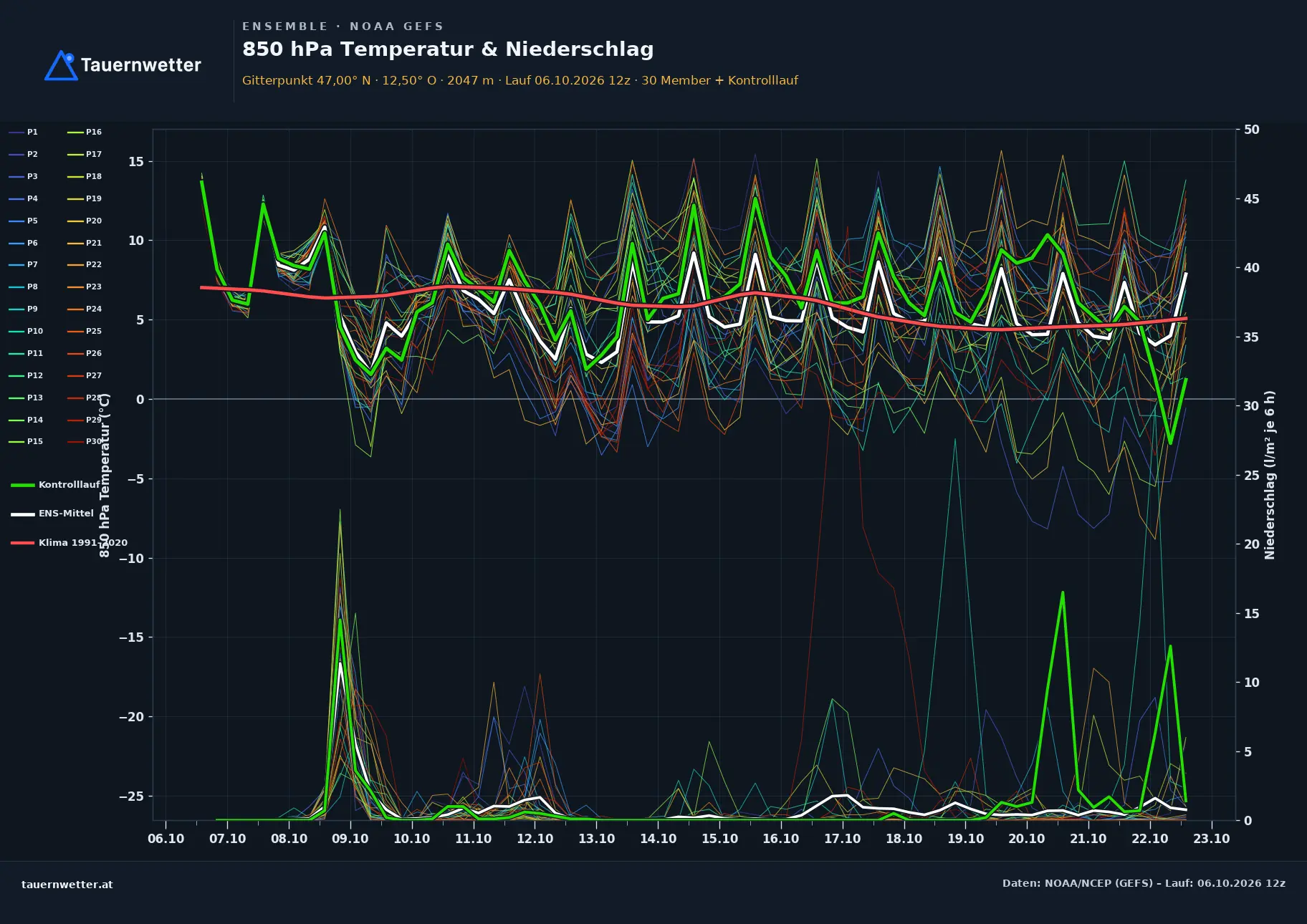1307x924 pixels.
Task: Click the 09.10 date label on x-axis
Action: coord(350,839)
